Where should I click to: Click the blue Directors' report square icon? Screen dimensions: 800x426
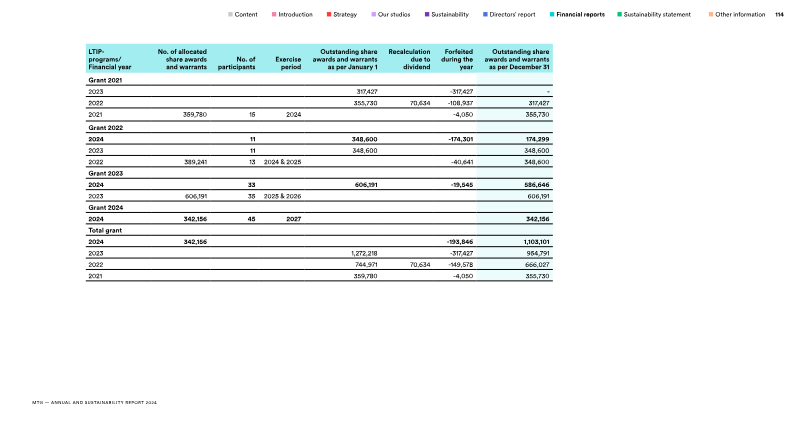click(x=485, y=15)
